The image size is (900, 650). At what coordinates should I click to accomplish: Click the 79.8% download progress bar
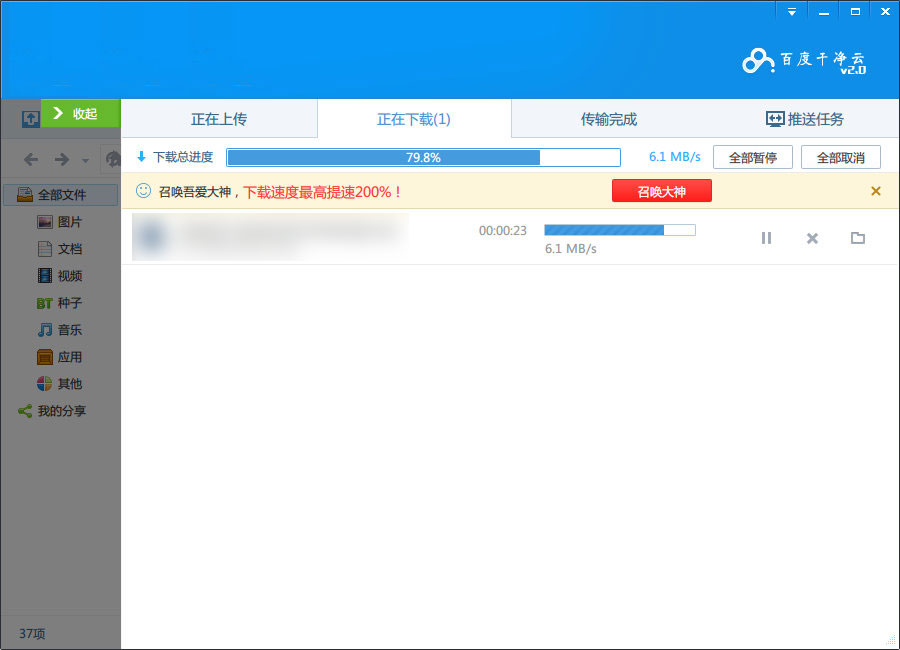coord(422,157)
